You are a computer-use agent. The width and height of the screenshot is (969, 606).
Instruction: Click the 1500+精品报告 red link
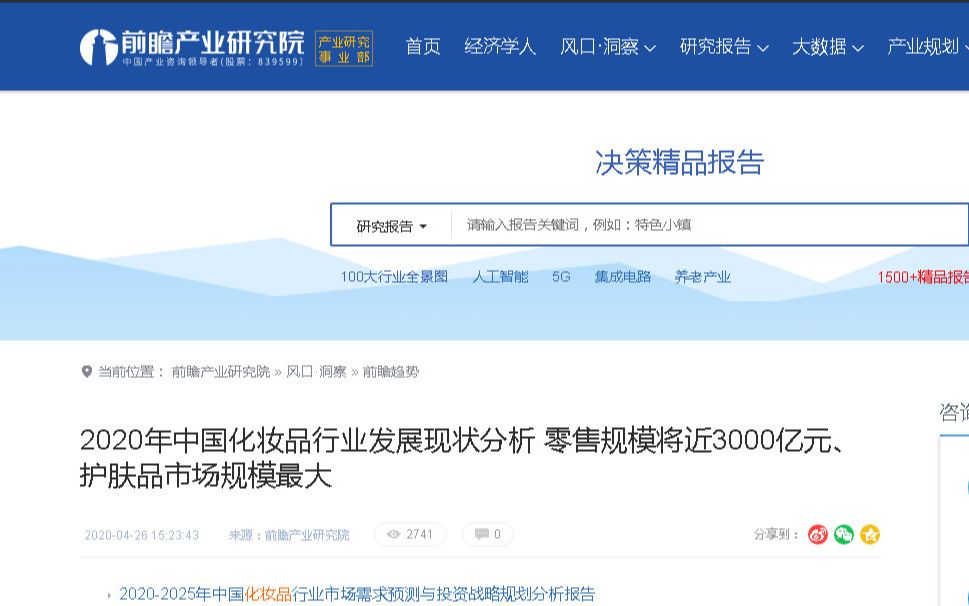click(x=923, y=276)
